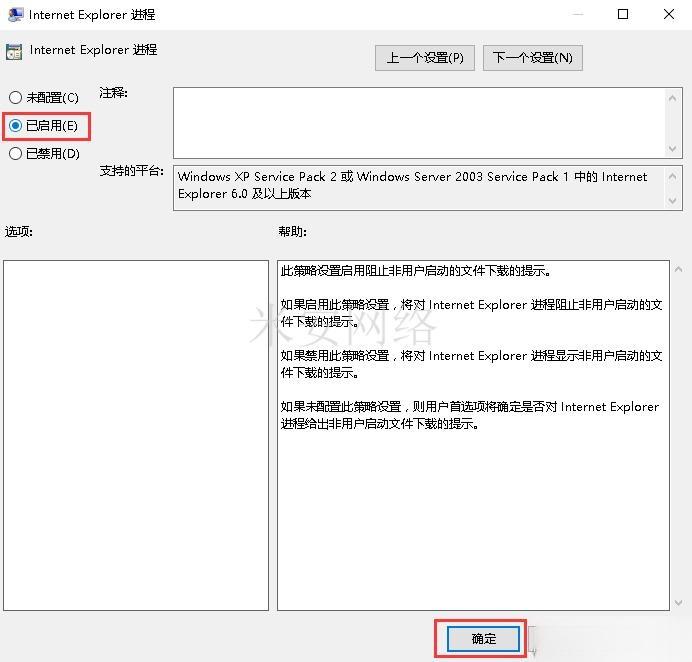Click help paragraph starting 如果启用此策略设置
Image resolution: width=692 pixels, height=662 pixels.
471,313
